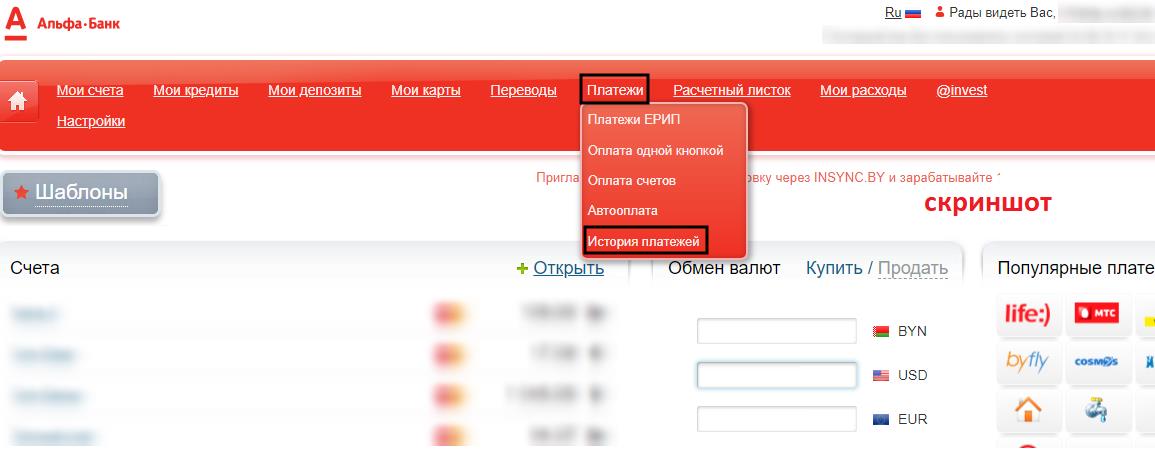The width and height of the screenshot is (1155, 460).
Task: Choose Платежи ЕРИП from the dropdown
Action: (x=636, y=120)
